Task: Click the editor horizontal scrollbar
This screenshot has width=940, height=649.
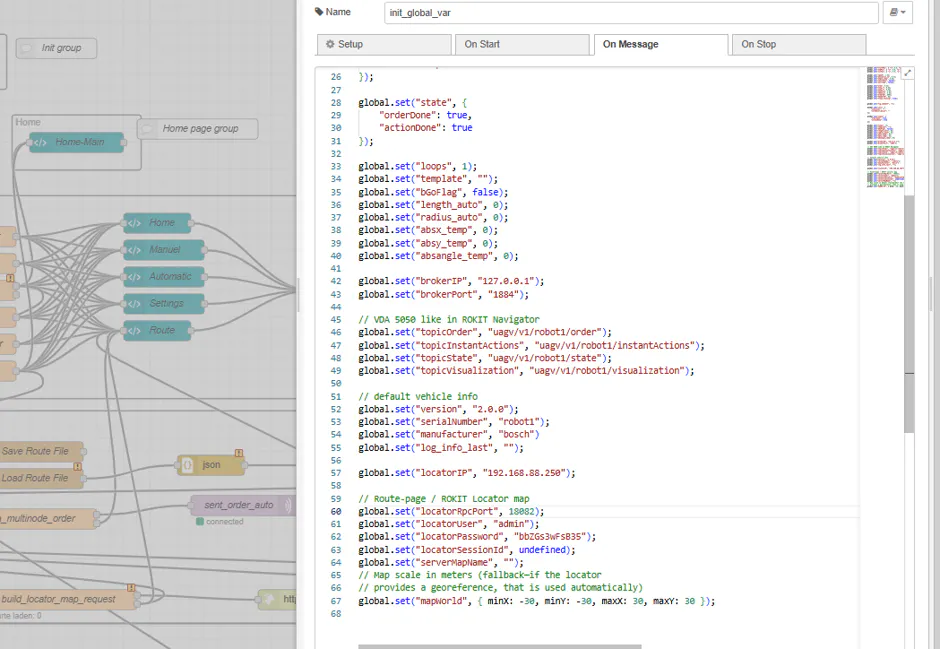Action: click(499, 647)
